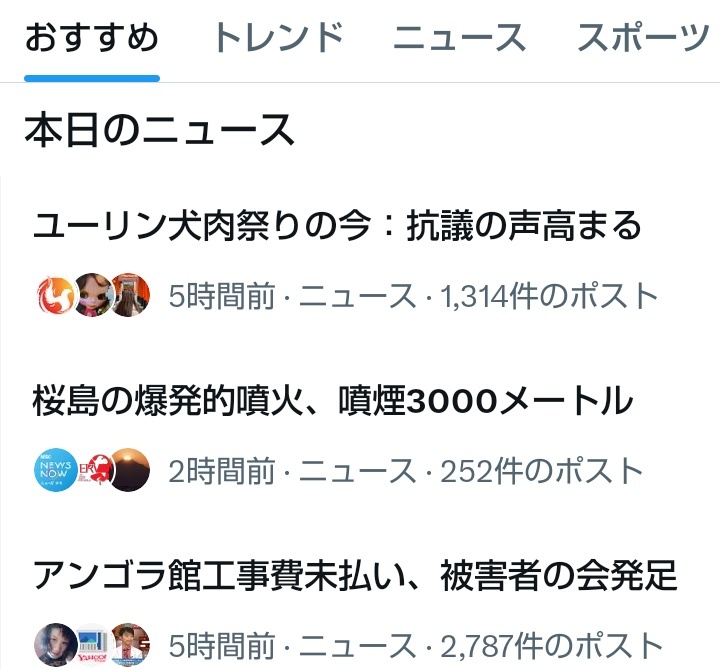This screenshot has width=720, height=669.
Task: Tap the red ERV logo avatar
Action: pos(95,470)
